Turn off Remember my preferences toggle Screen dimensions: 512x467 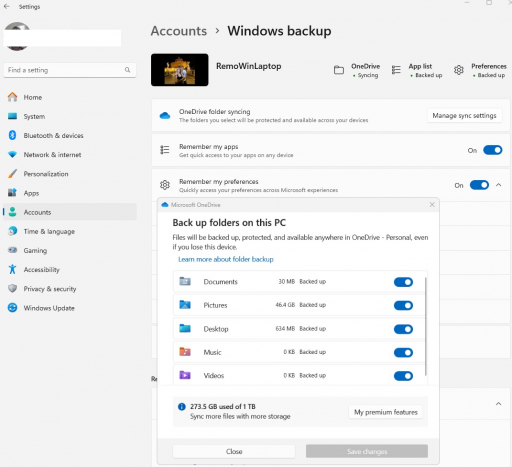pos(479,185)
